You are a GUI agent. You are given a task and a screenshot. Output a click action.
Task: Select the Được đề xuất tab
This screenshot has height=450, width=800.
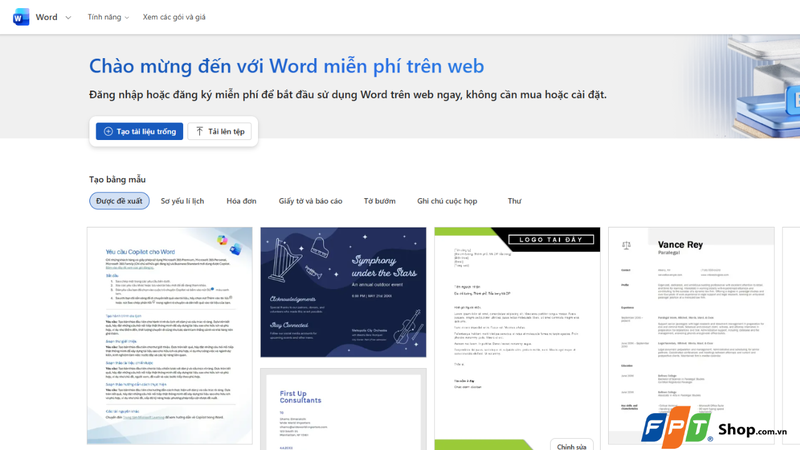[x=119, y=201]
